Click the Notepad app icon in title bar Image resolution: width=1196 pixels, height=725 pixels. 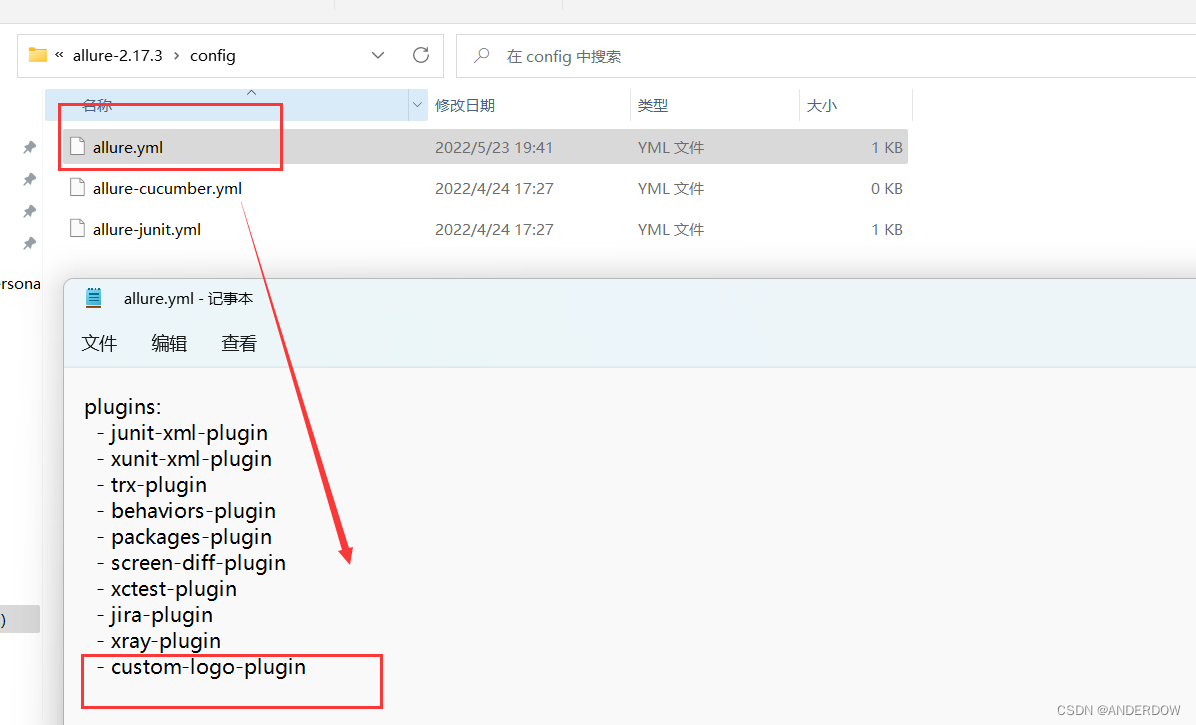pyautogui.click(x=94, y=298)
